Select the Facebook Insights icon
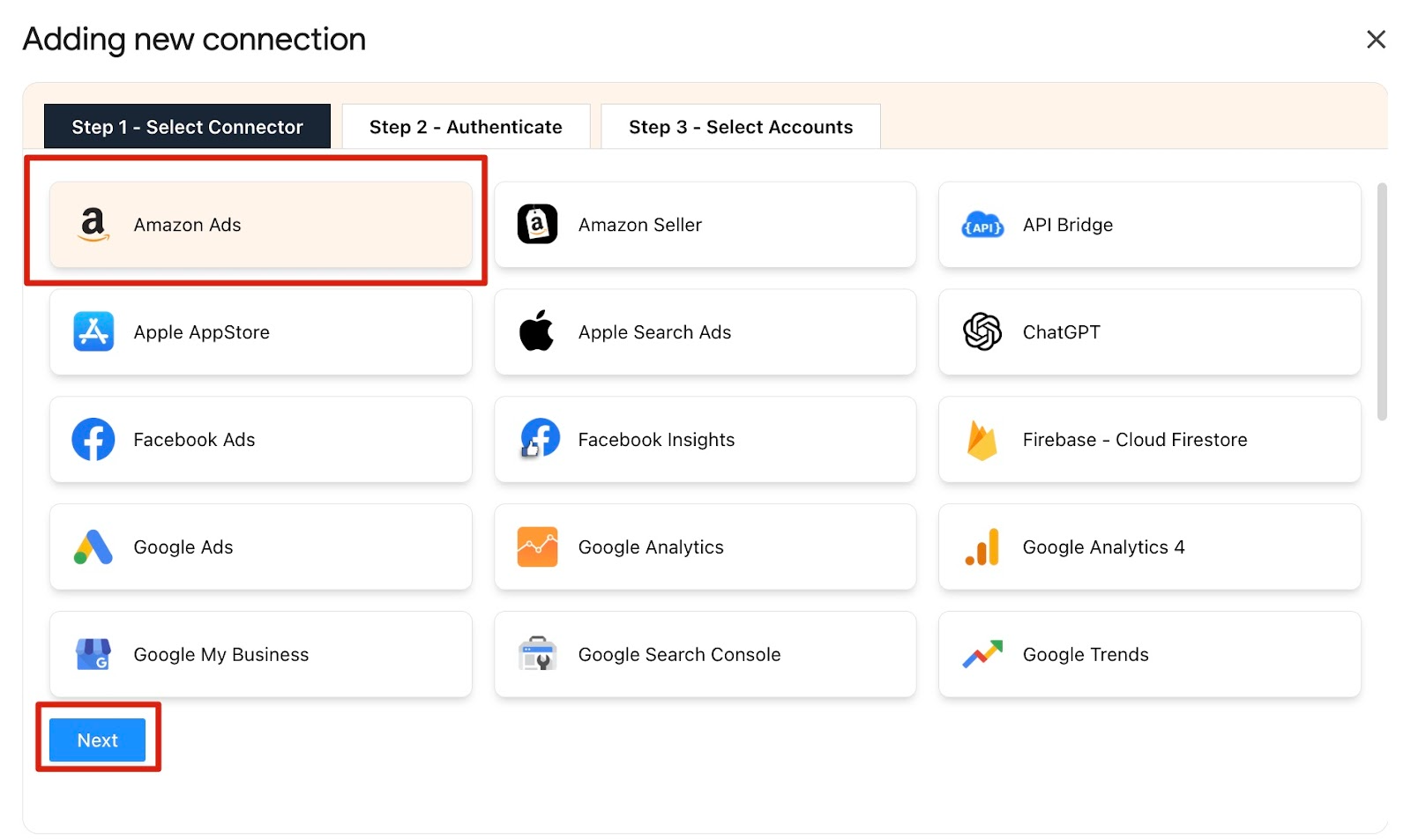 pos(539,439)
